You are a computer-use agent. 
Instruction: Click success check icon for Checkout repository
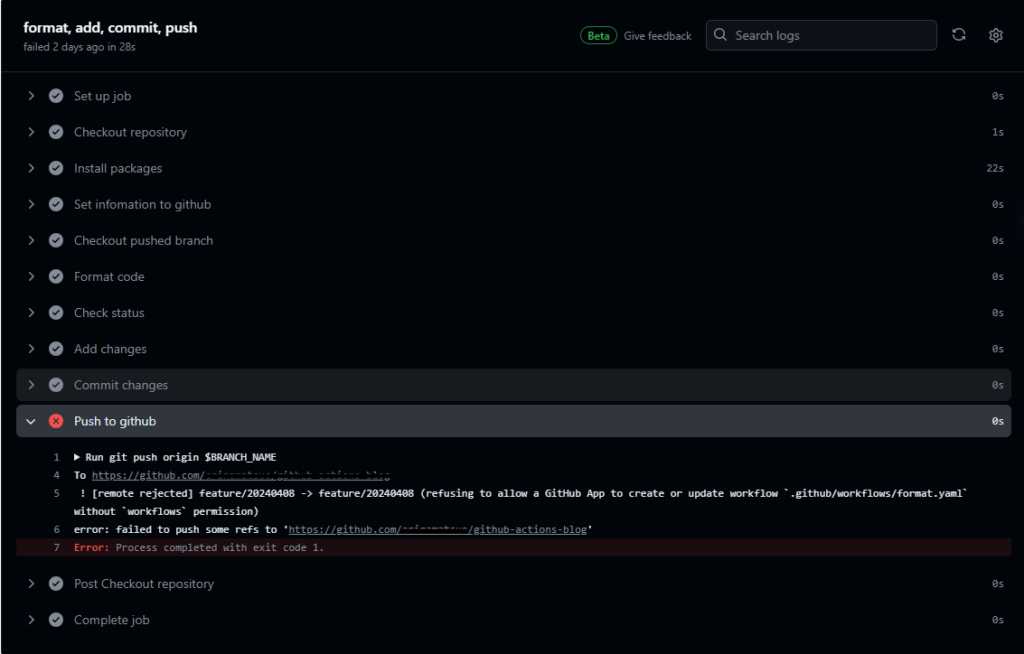click(x=56, y=132)
